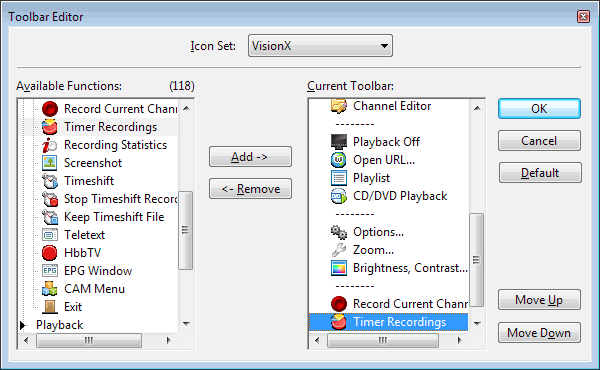600x370 pixels.
Task: Click Current Toolbar scroll down arrow
Action: tap(477, 324)
